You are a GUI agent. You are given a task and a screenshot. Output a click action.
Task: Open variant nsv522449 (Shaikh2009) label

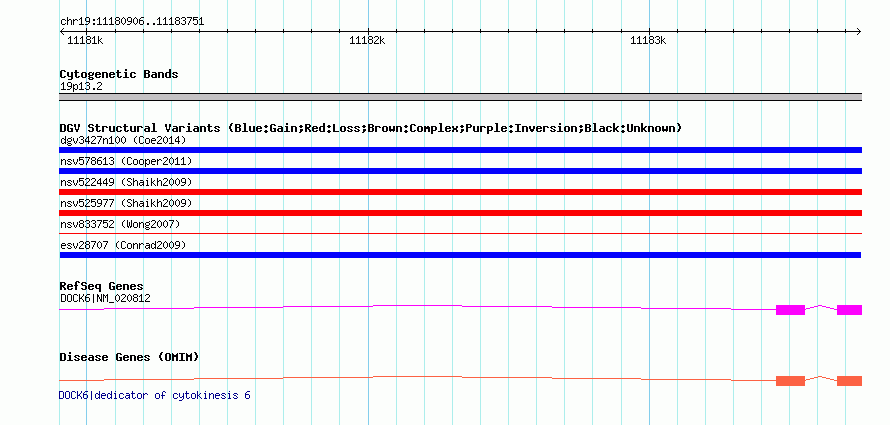point(126,182)
